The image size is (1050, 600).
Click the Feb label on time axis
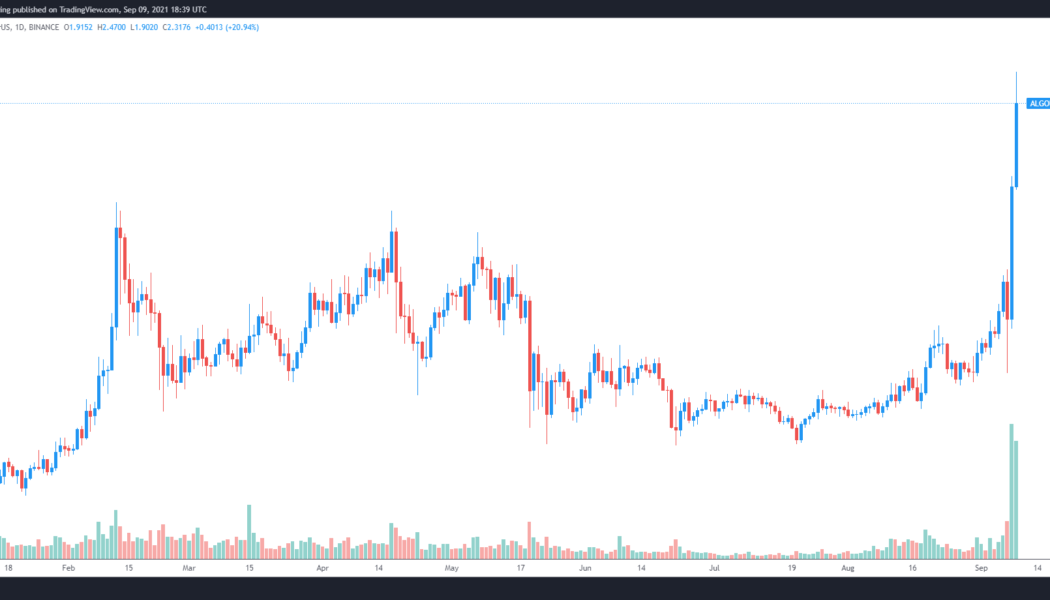(68, 567)
